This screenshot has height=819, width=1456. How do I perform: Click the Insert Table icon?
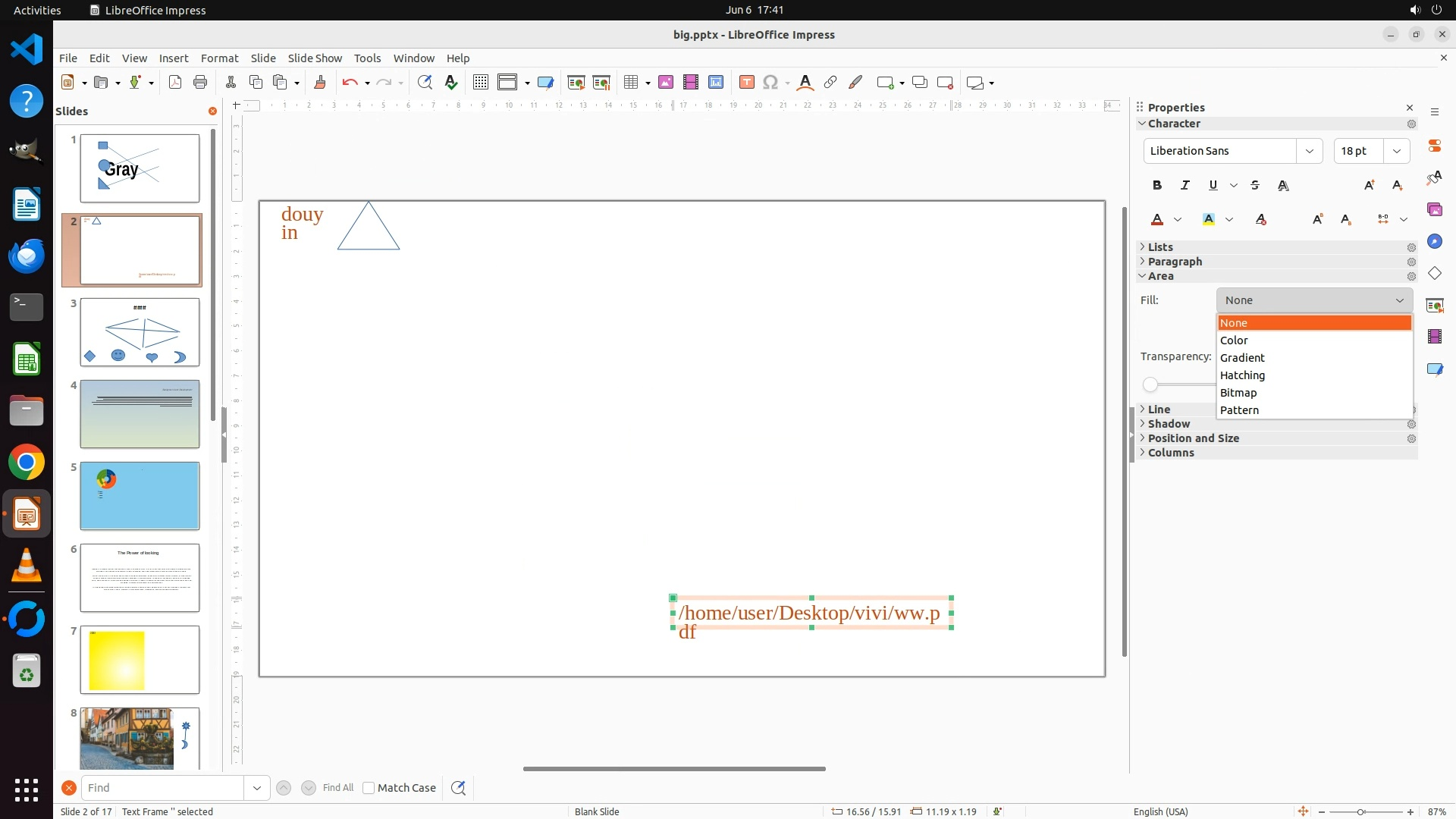click(630, 83)
